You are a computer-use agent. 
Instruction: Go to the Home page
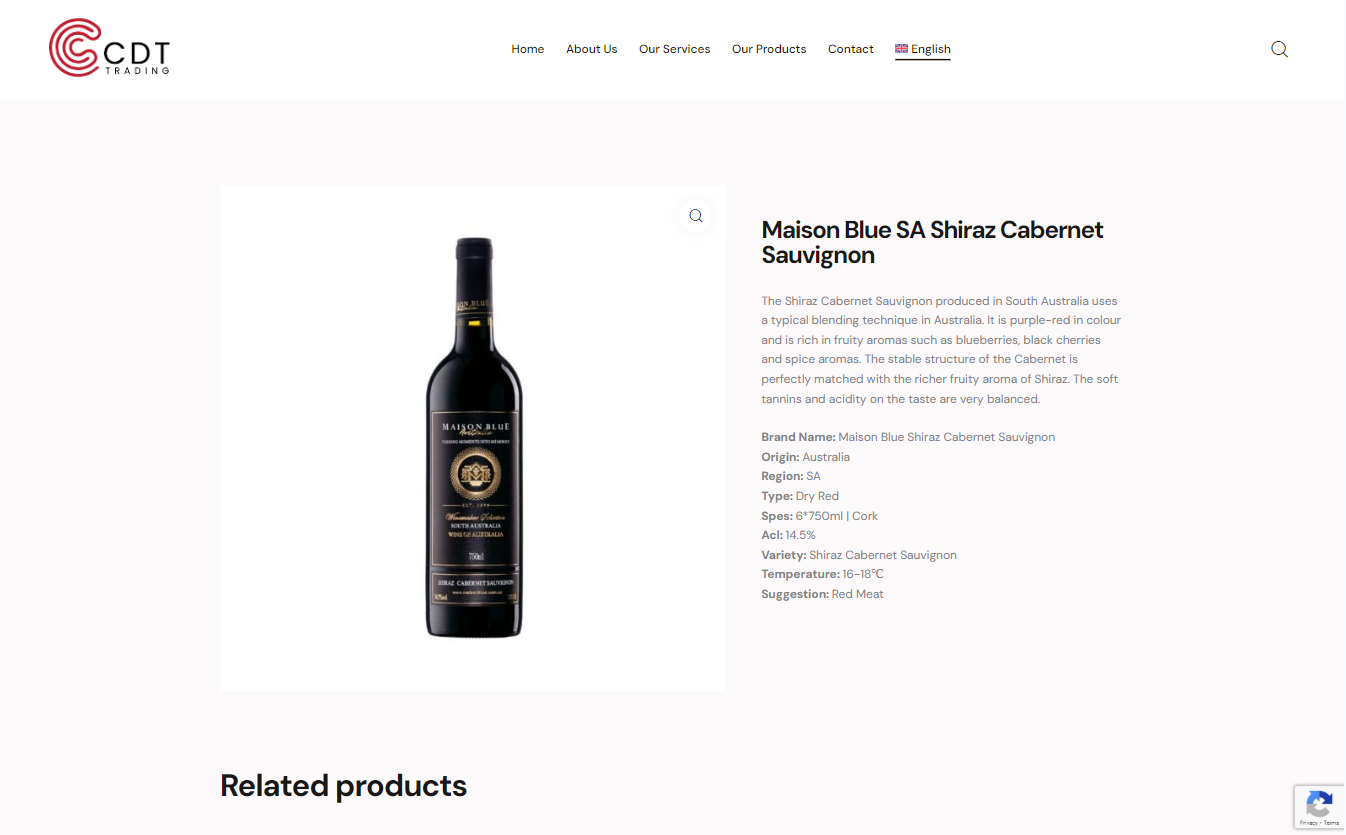[528, 49]
